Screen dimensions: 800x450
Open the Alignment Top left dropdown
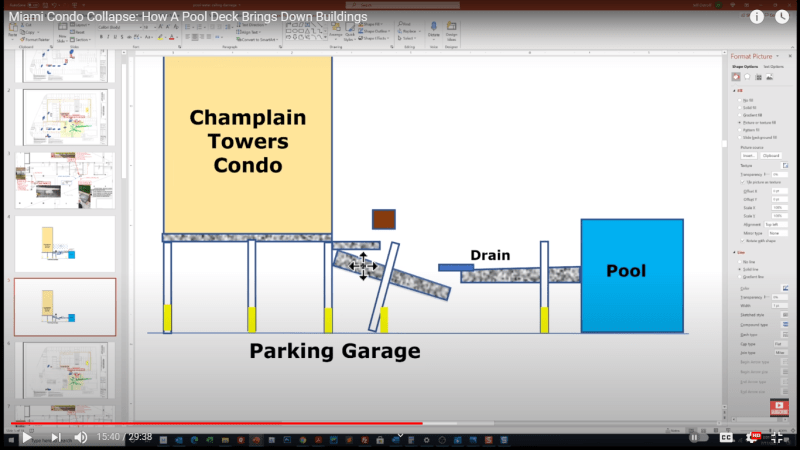(x=776, y=224)
